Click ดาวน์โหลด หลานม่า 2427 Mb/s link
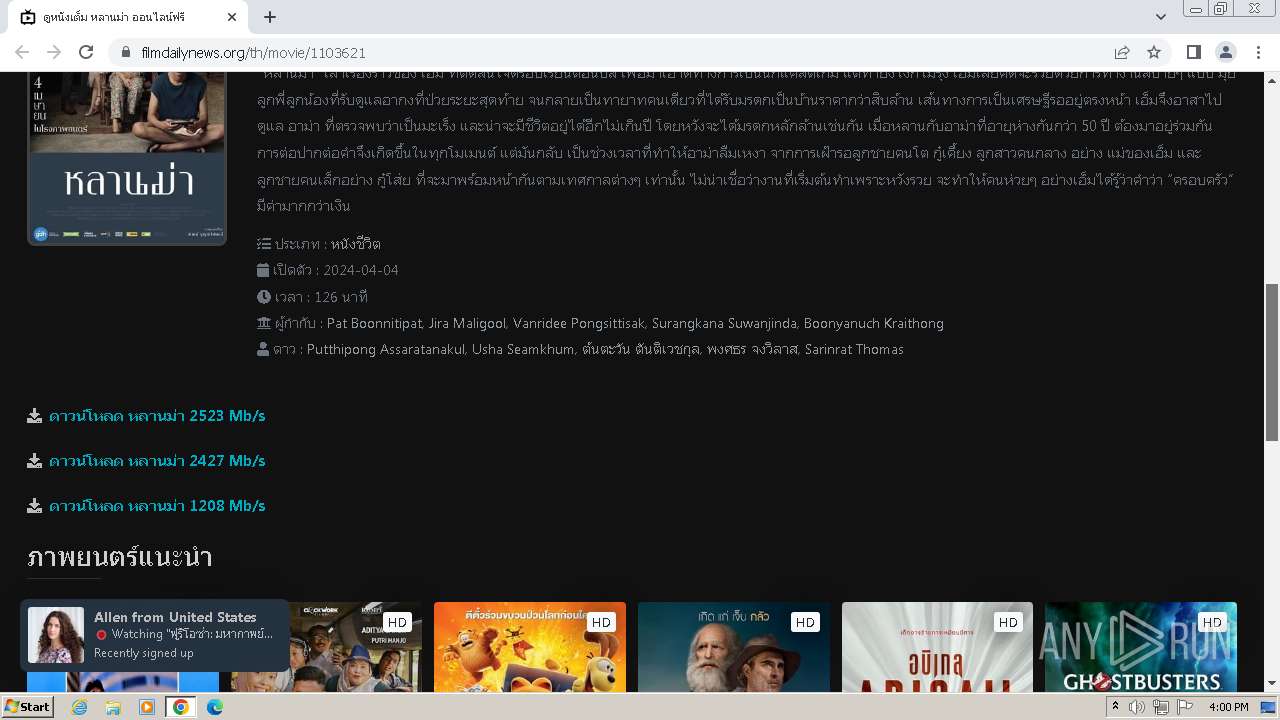The height and width of the screenshot is (720, 1280). click(x=157, y=461)
